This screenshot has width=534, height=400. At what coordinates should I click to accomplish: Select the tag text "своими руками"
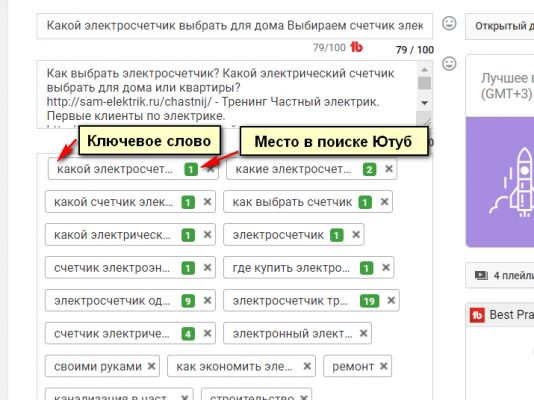point(98,366)
